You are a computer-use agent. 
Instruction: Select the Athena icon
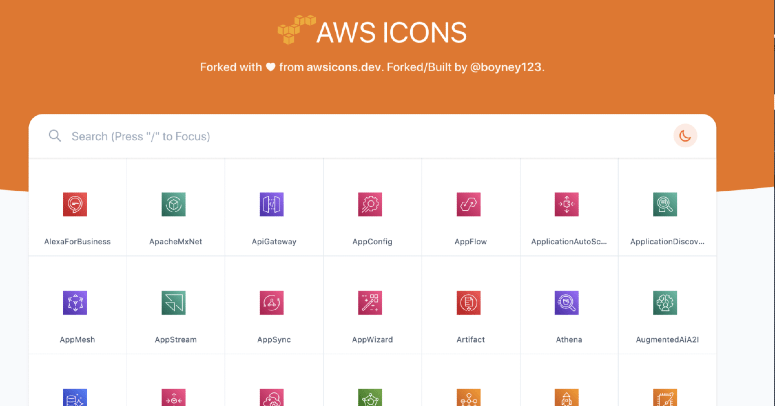[567, 303]
